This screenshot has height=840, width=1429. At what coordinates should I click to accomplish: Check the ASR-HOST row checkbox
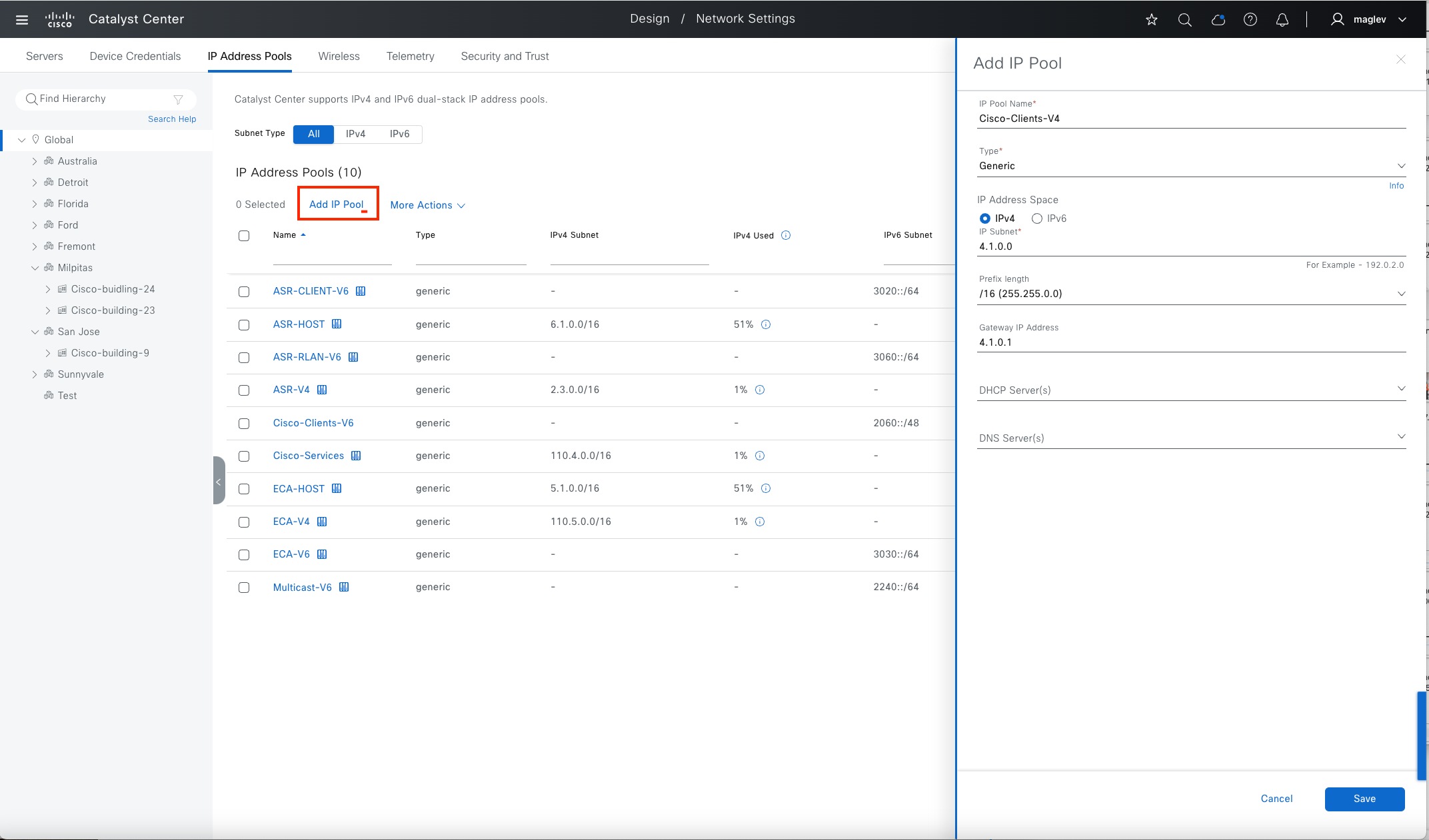point(244,325)
